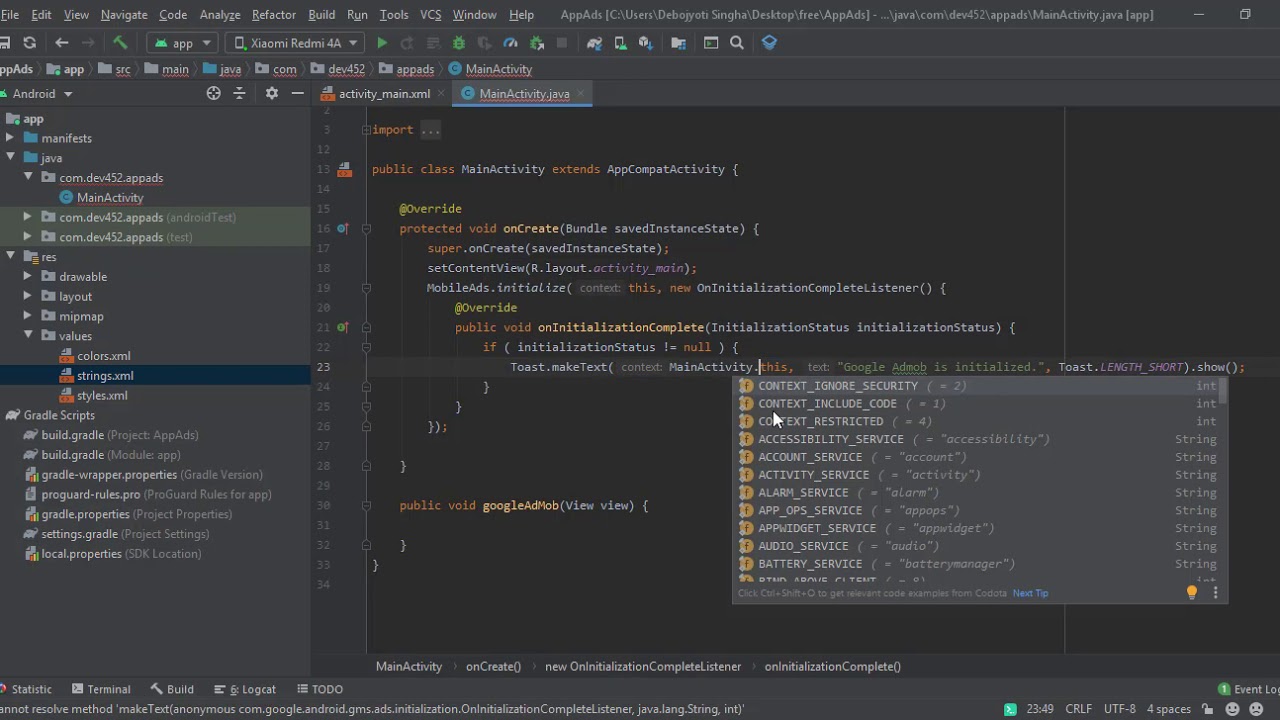
Task: Click the related XML file gutter icon on line 13
Action: coord(344,169)
